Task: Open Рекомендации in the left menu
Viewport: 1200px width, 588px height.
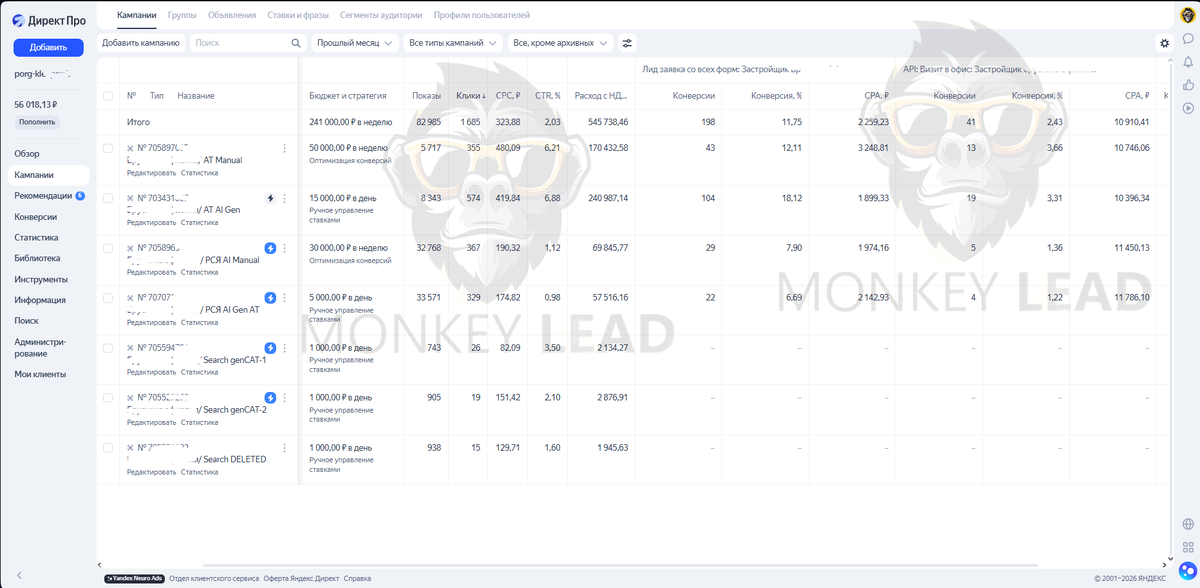Action: (x=43, y=196)
